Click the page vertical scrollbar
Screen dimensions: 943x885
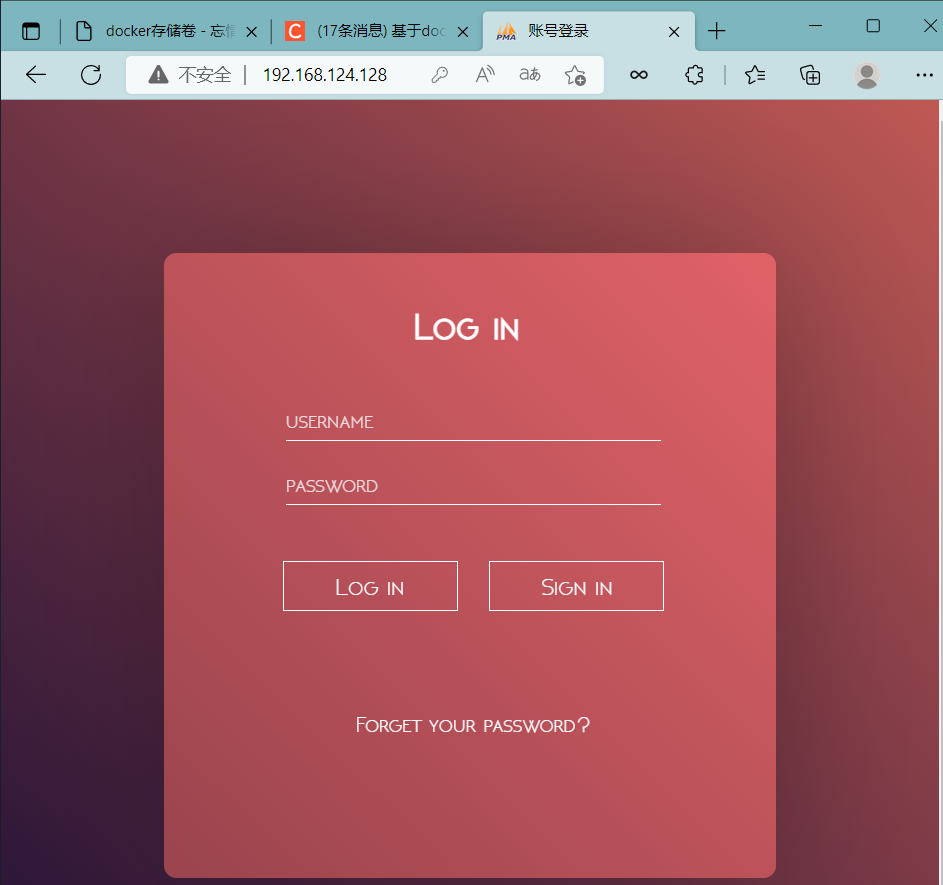click(x=940, y=492)
